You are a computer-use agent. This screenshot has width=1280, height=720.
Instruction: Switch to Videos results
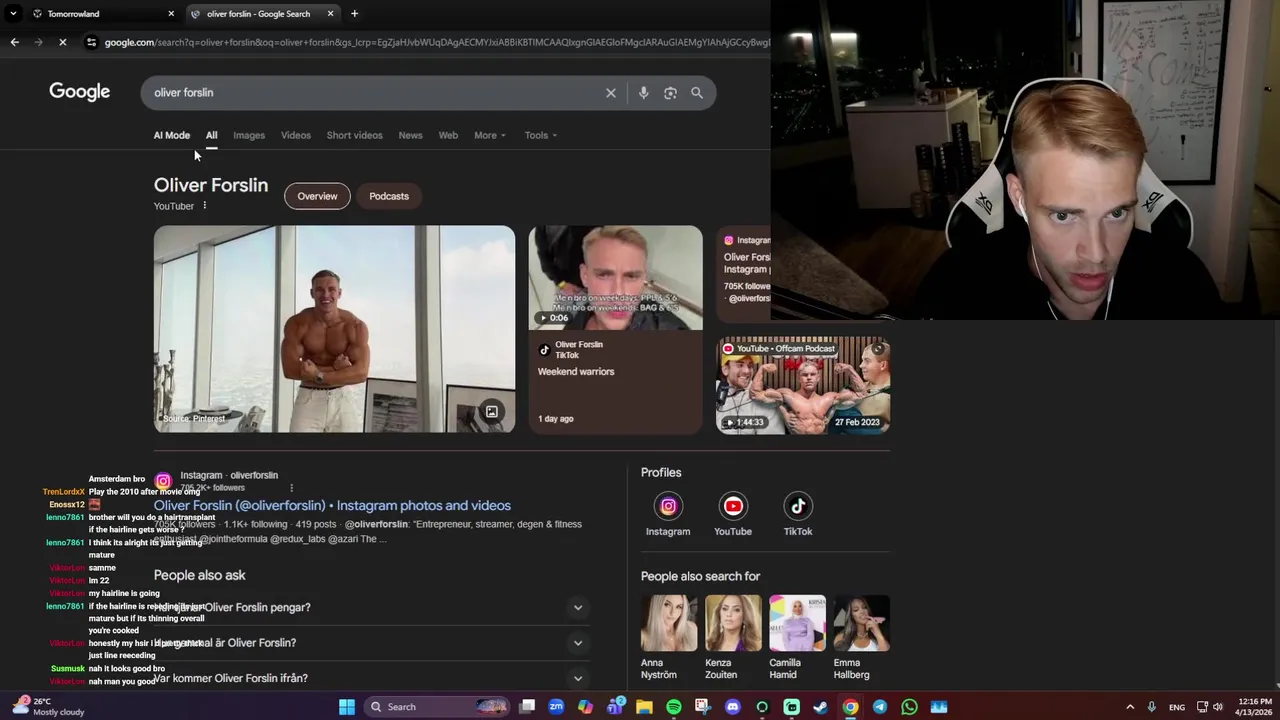(x=296, y=135)
